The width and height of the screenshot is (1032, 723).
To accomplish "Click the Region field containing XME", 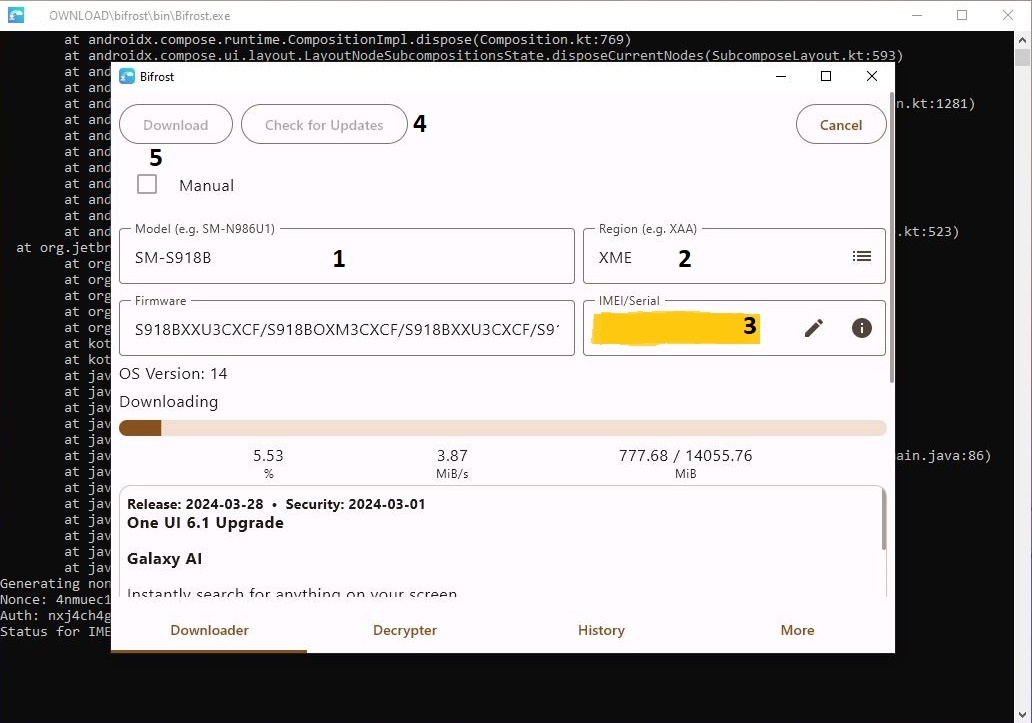I will 734,257.
